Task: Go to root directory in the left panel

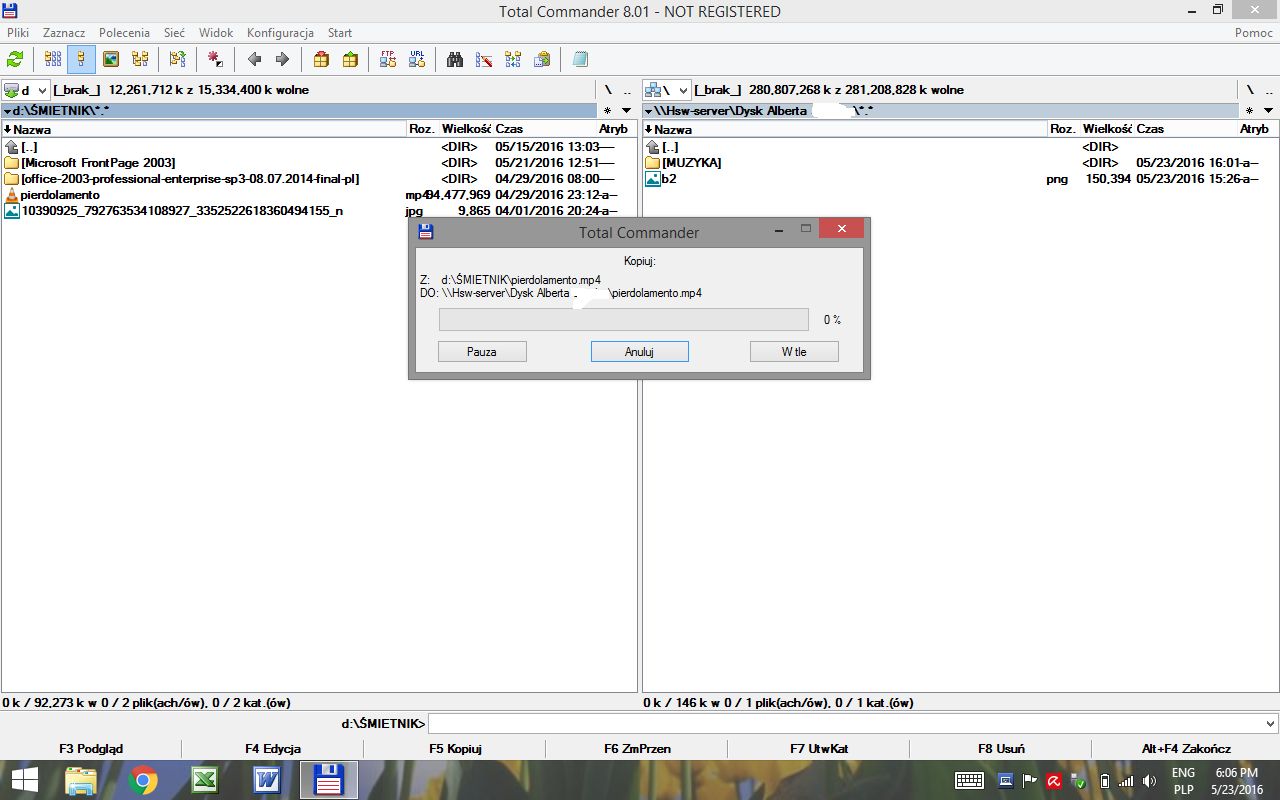Action: [607, 90]
